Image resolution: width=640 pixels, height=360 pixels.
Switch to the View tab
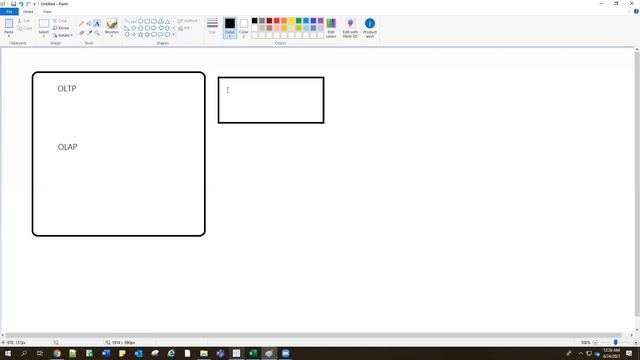pyautogui.click(x=47, y=11)
